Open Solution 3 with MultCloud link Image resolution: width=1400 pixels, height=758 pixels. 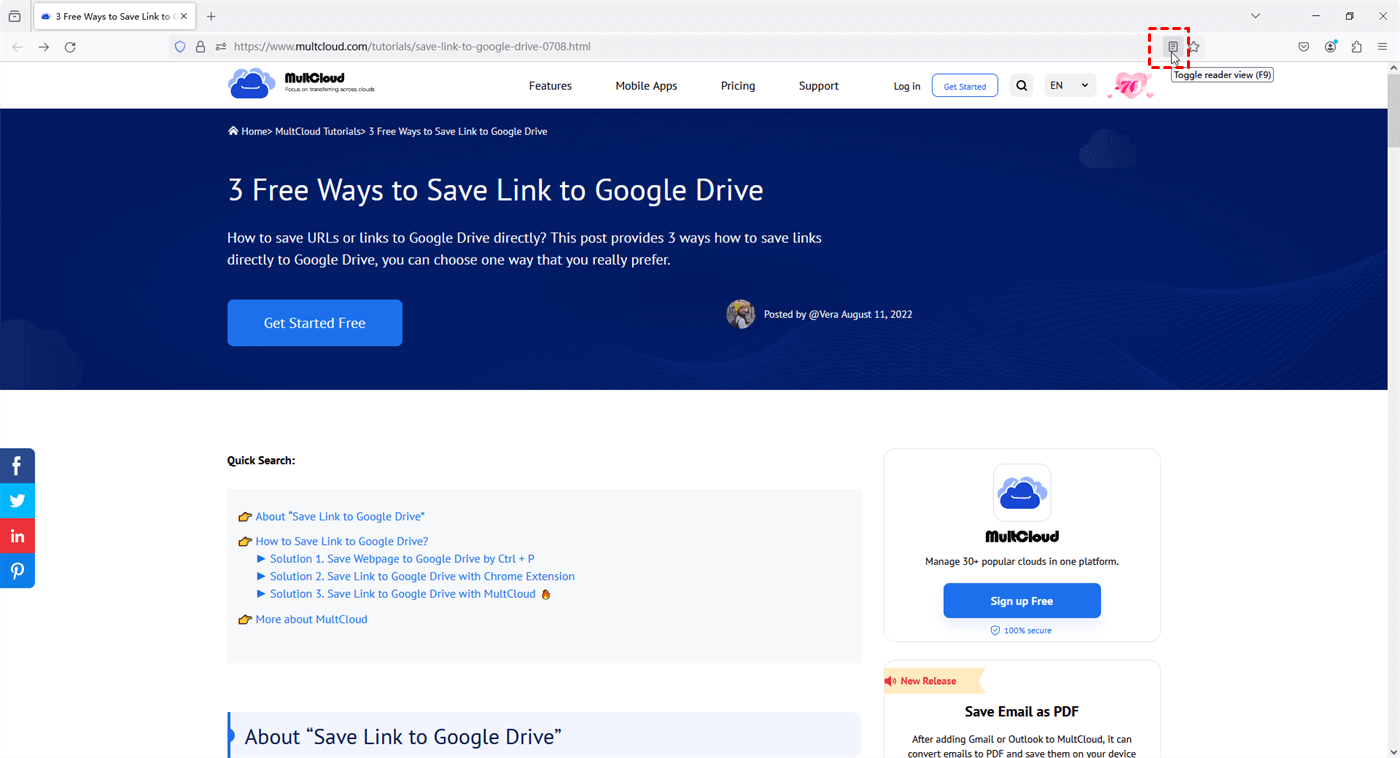pyautogui.click(x=403, y=594)
